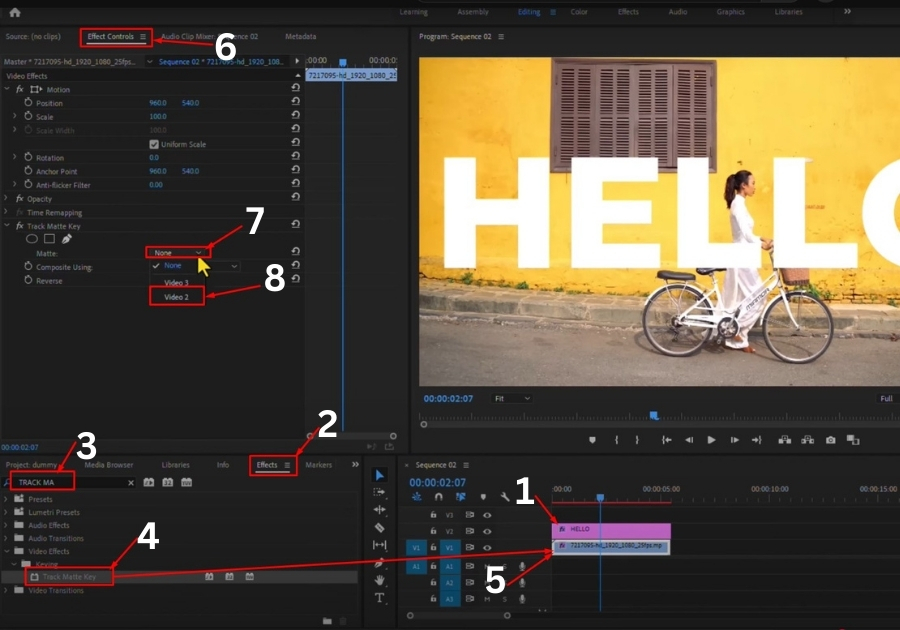The height and width of the screenshot is (630, 900).
Task: Mark In point in Program monitor
Action: (616, 440)
